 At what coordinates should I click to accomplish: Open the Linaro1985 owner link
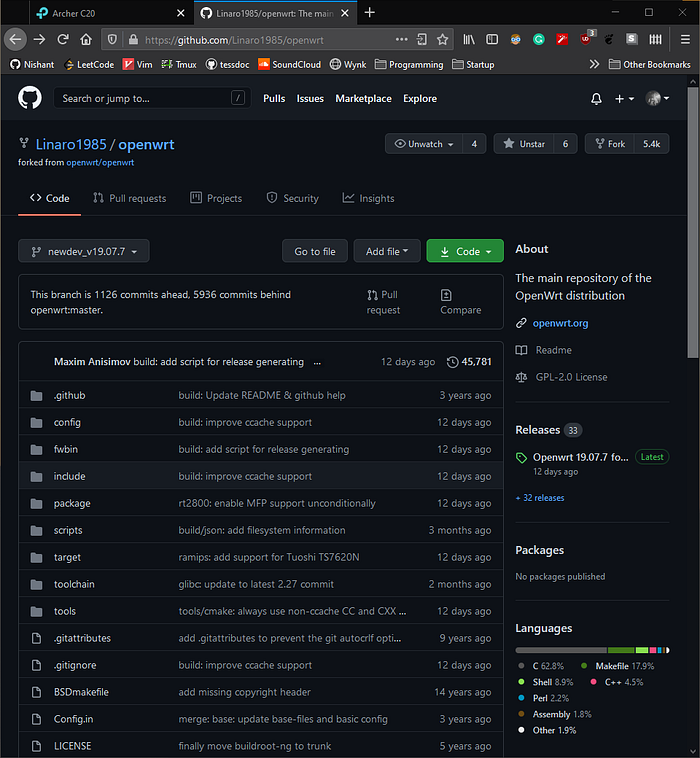[x=71, y=145]
